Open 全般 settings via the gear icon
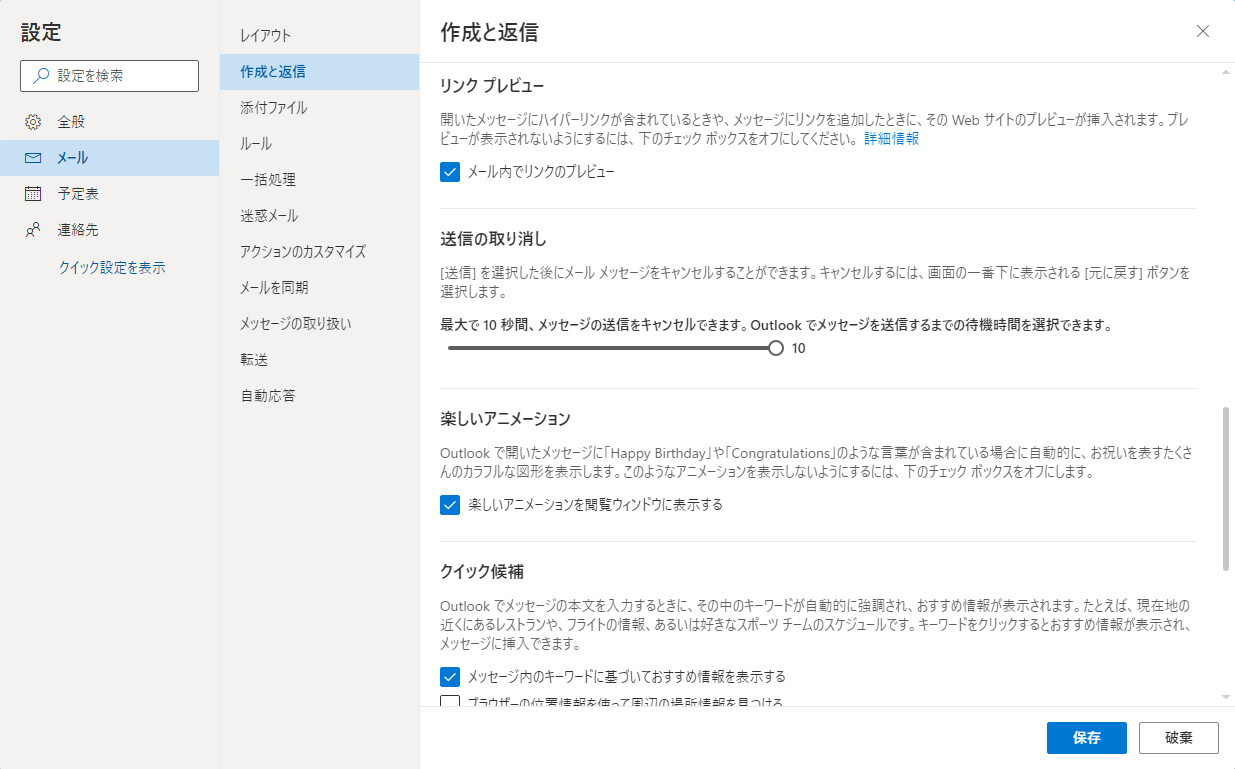The image size is (1235, 769). pyautogui.click(x=31, y=120)
